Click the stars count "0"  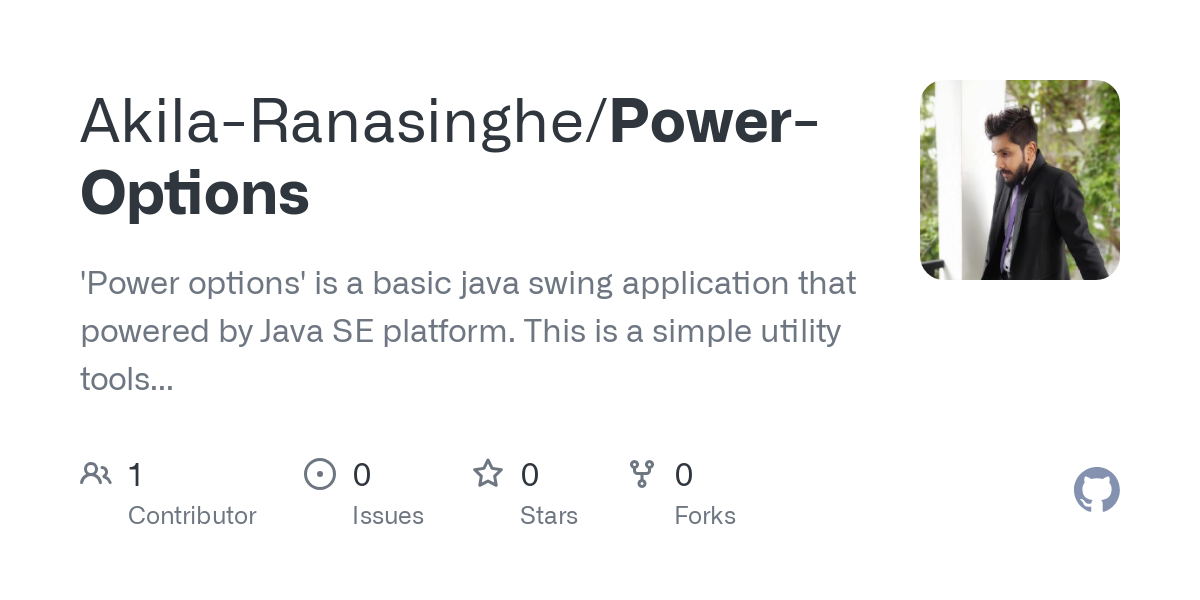530,475
